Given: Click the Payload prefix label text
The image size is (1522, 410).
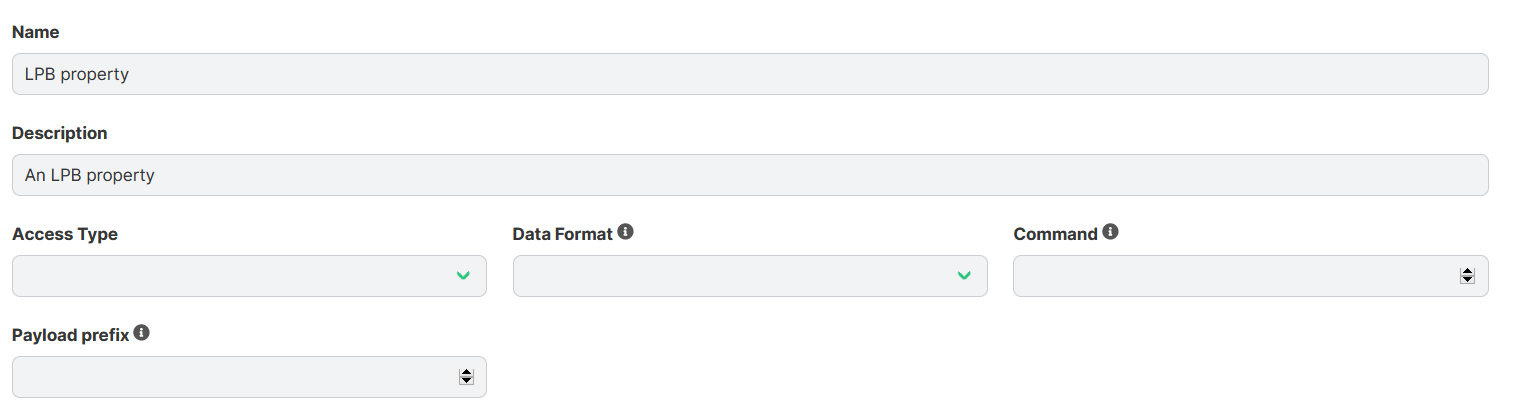Looking at the screenshot, I should (71, 335).
